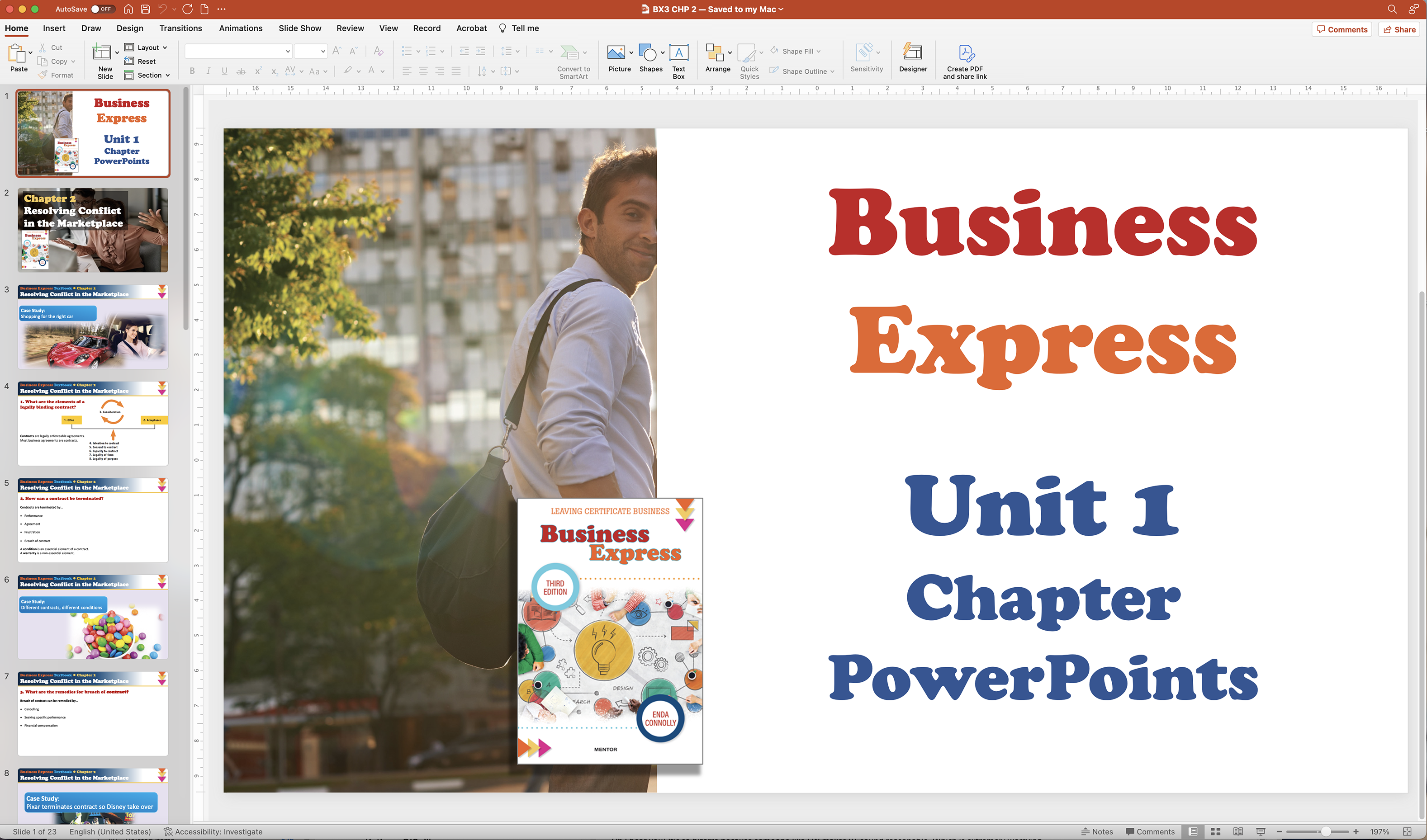1427x840 pixels.
Task: Click center text alignment
Action: point(423,71)
